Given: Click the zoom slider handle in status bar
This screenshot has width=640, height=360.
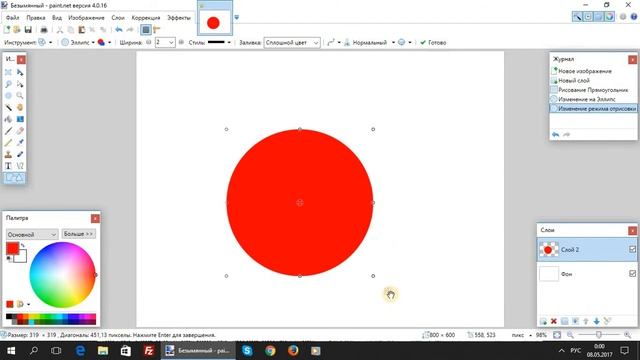Looking at the screenshot, I should [x=598, y=335].
